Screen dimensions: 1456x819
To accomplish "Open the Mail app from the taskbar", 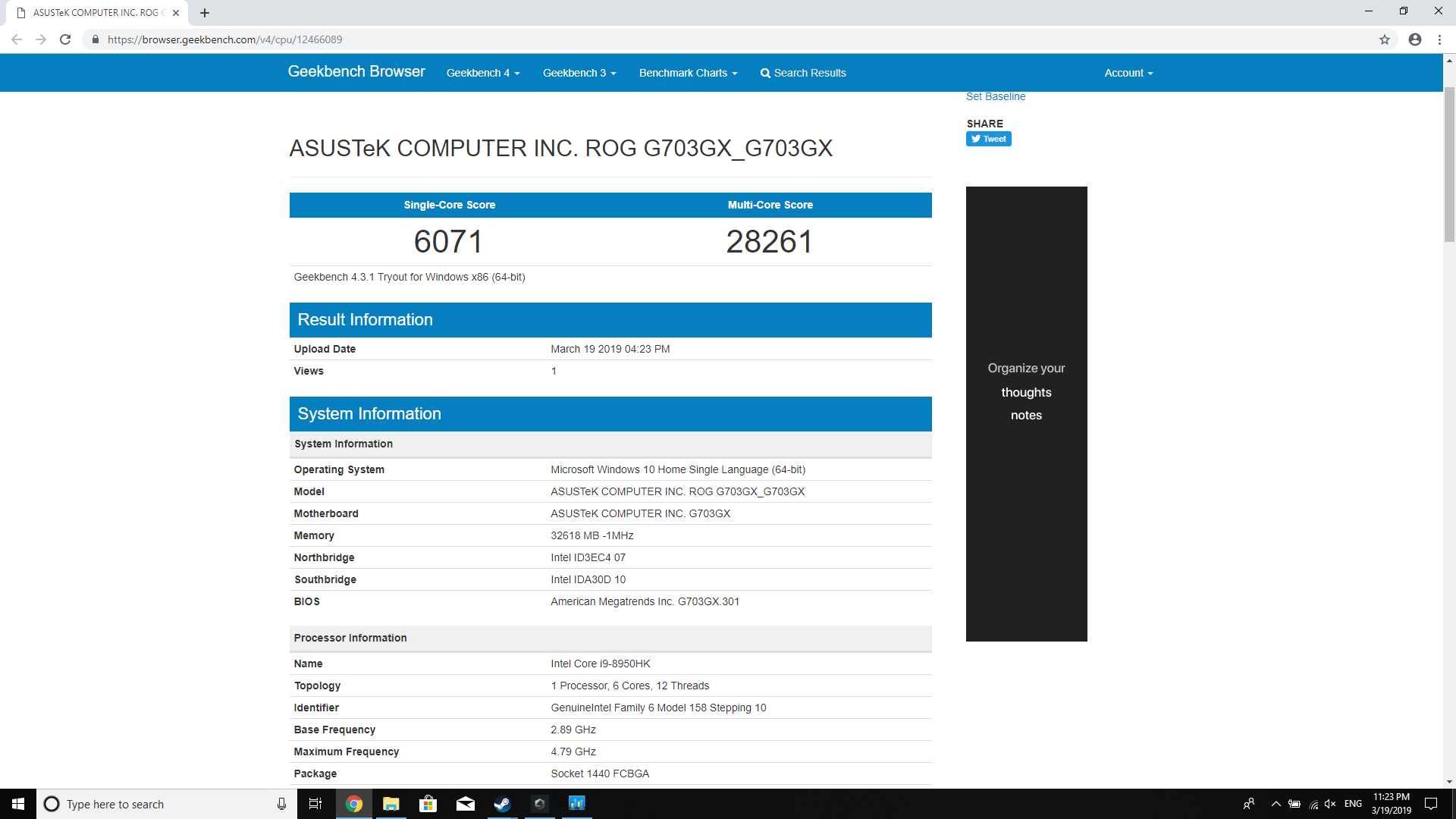I will 466,804.
